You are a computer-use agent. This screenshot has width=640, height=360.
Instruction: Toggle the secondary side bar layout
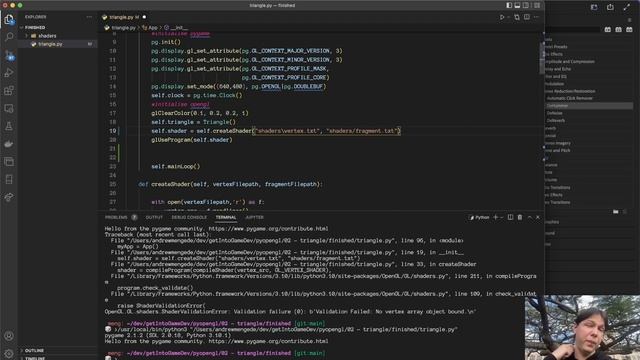pyautogui.click(x=526, y=5)
